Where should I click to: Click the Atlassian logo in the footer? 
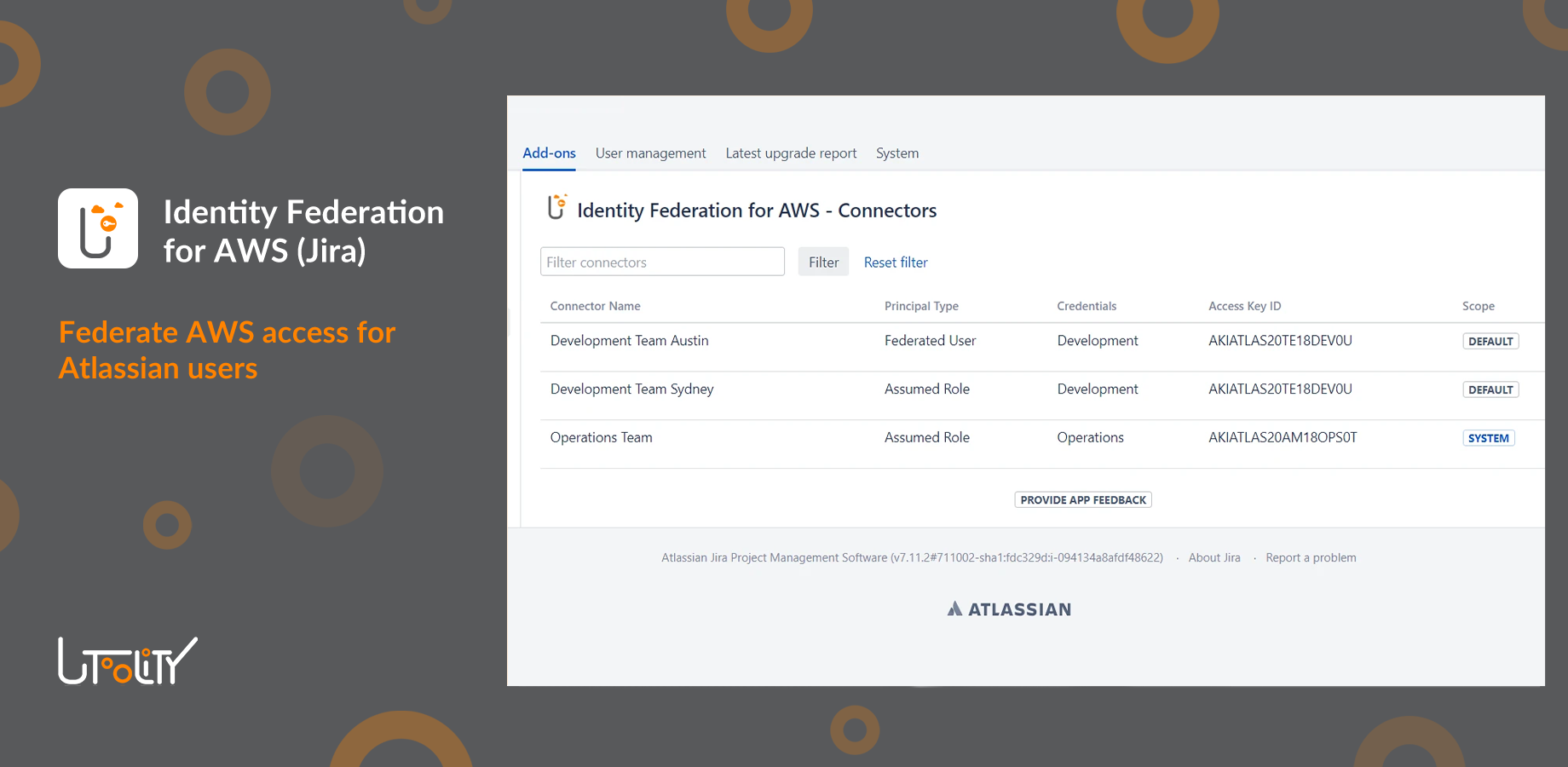[x=1008, y=608]
